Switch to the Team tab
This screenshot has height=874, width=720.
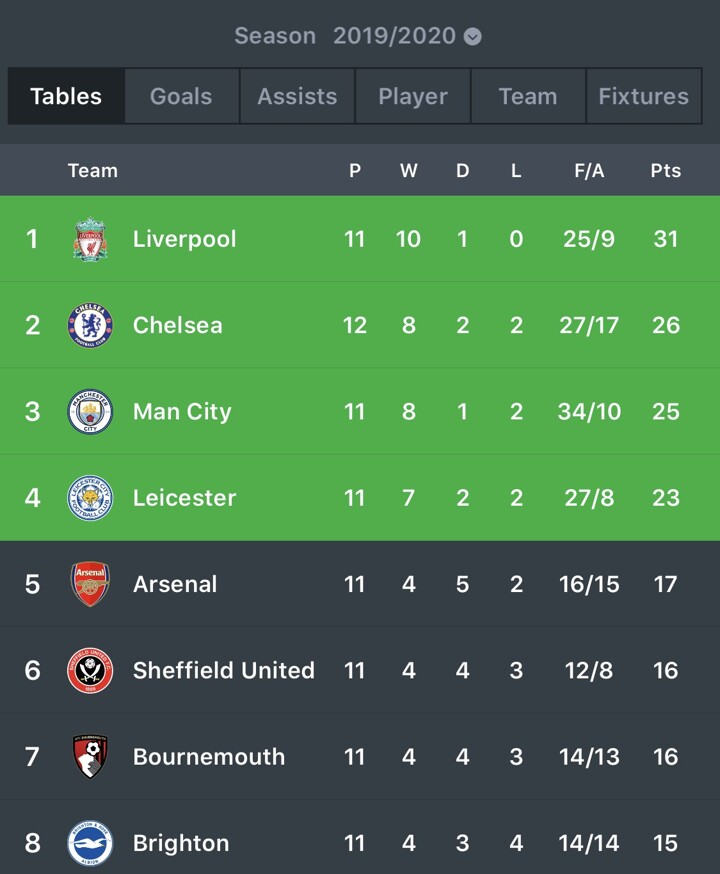point(528,97)
